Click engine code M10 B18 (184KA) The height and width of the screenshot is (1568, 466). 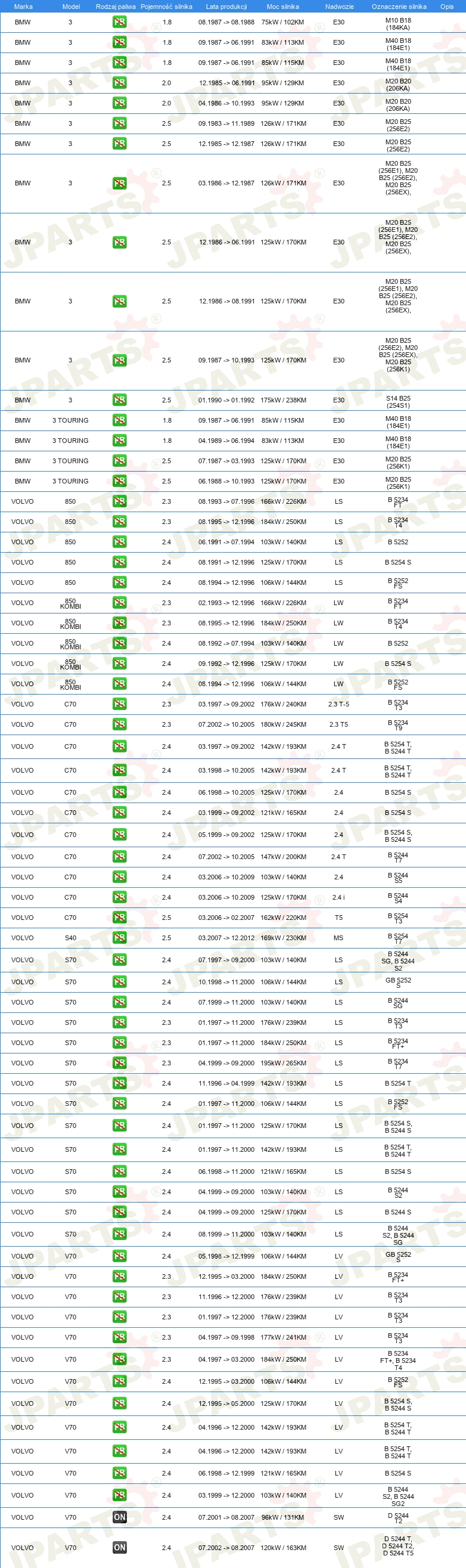coord(398,24)
